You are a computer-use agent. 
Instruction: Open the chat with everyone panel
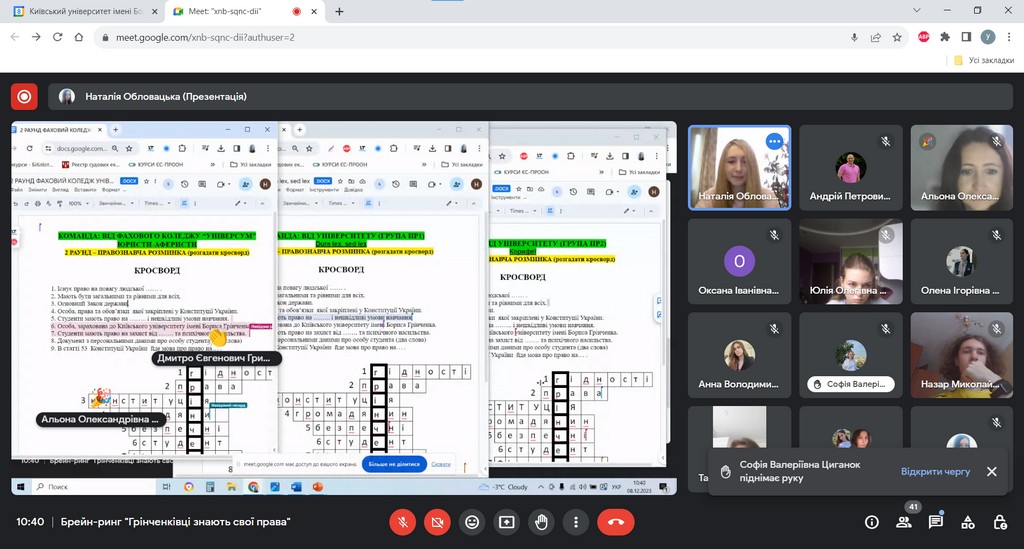tap(935, 522)
